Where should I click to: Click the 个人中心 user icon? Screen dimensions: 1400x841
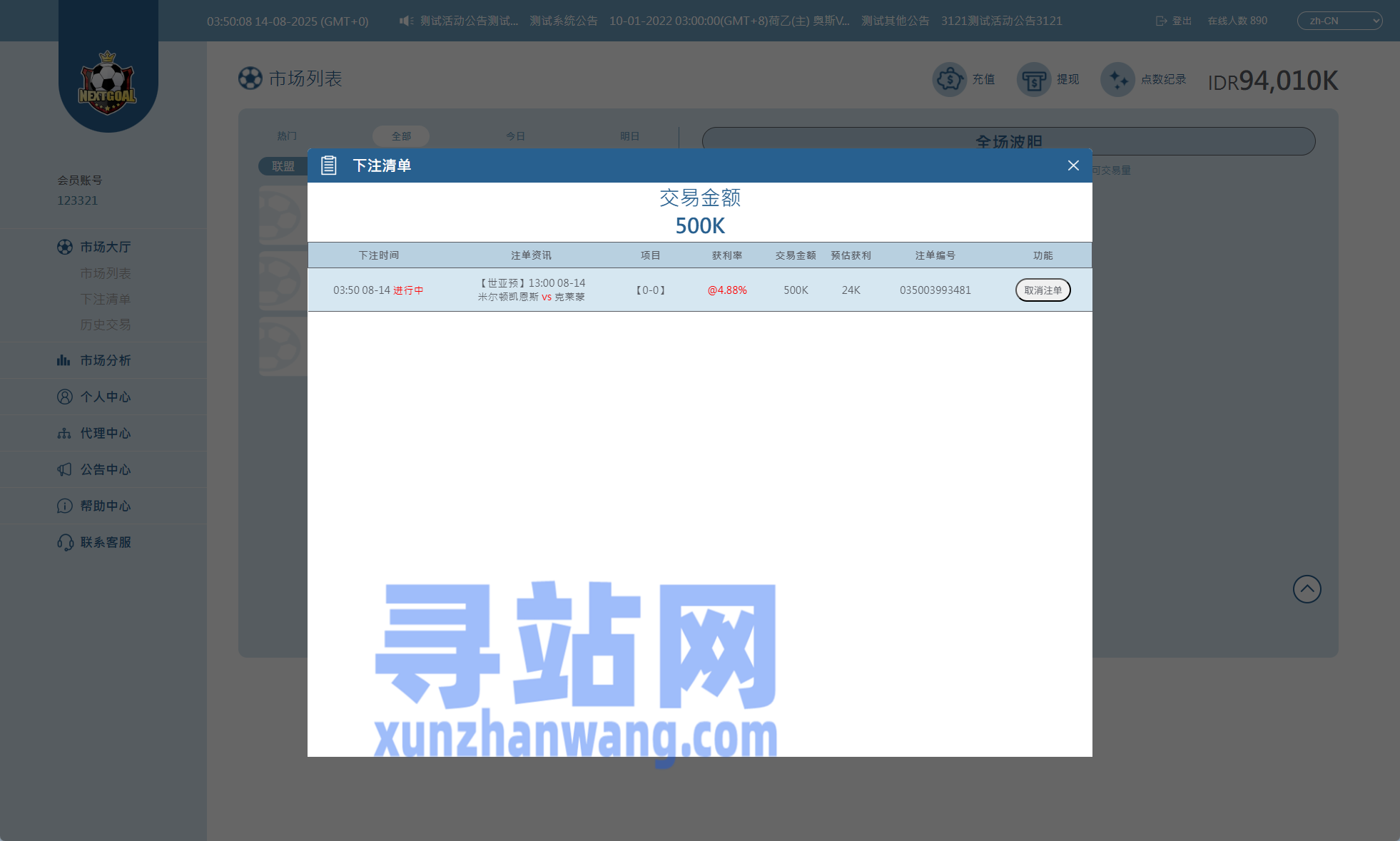point(65,397)
